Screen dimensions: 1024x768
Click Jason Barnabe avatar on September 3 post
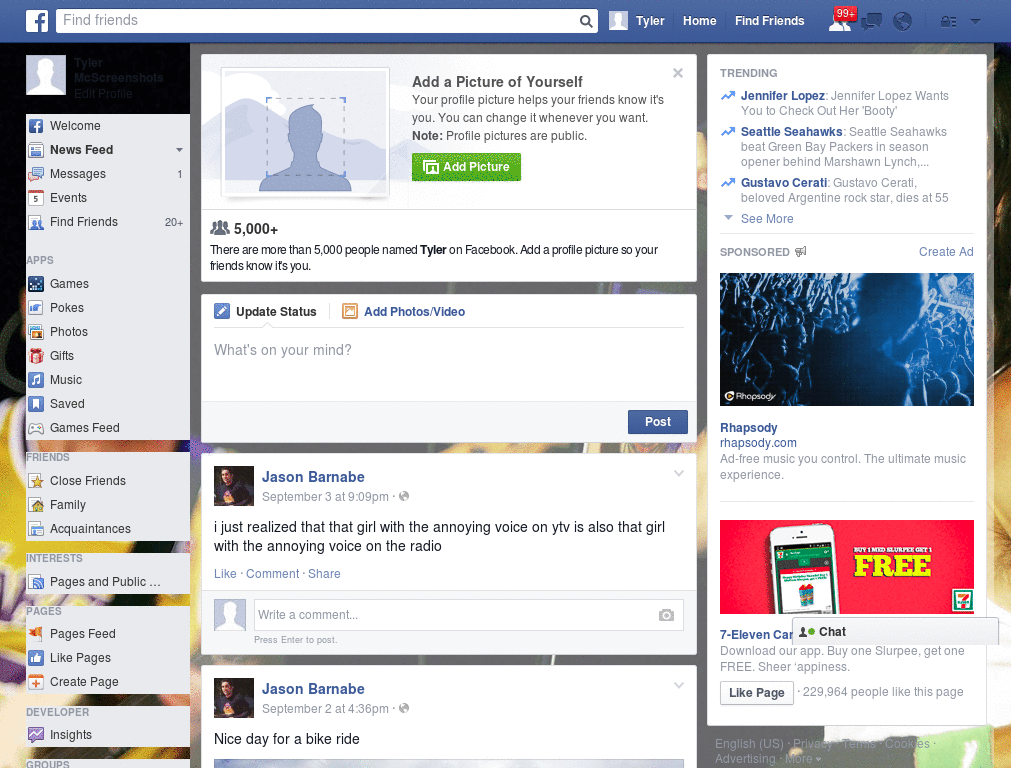coord(234,486)
